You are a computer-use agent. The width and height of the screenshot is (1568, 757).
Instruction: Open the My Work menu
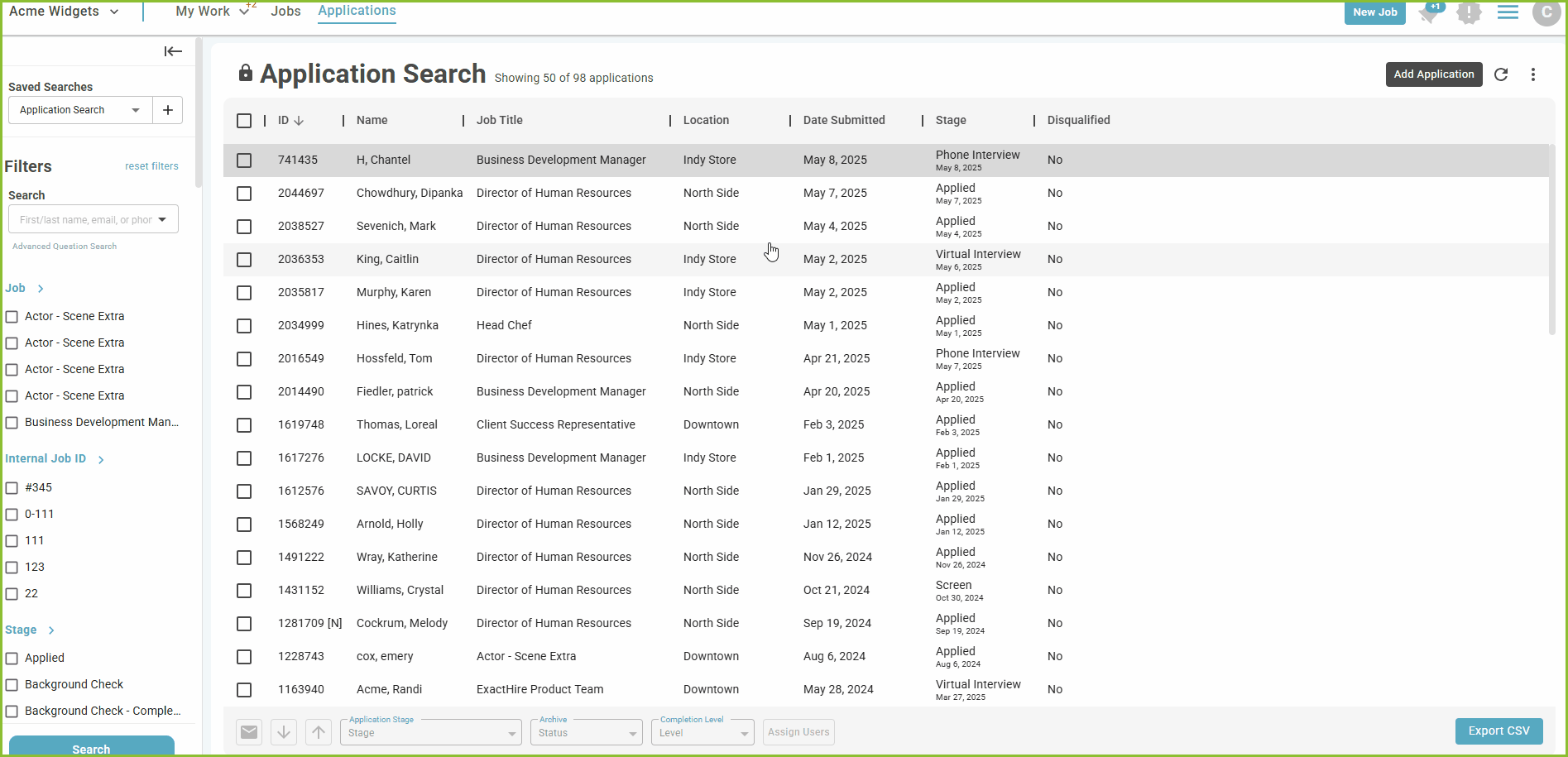click(212, 12)
